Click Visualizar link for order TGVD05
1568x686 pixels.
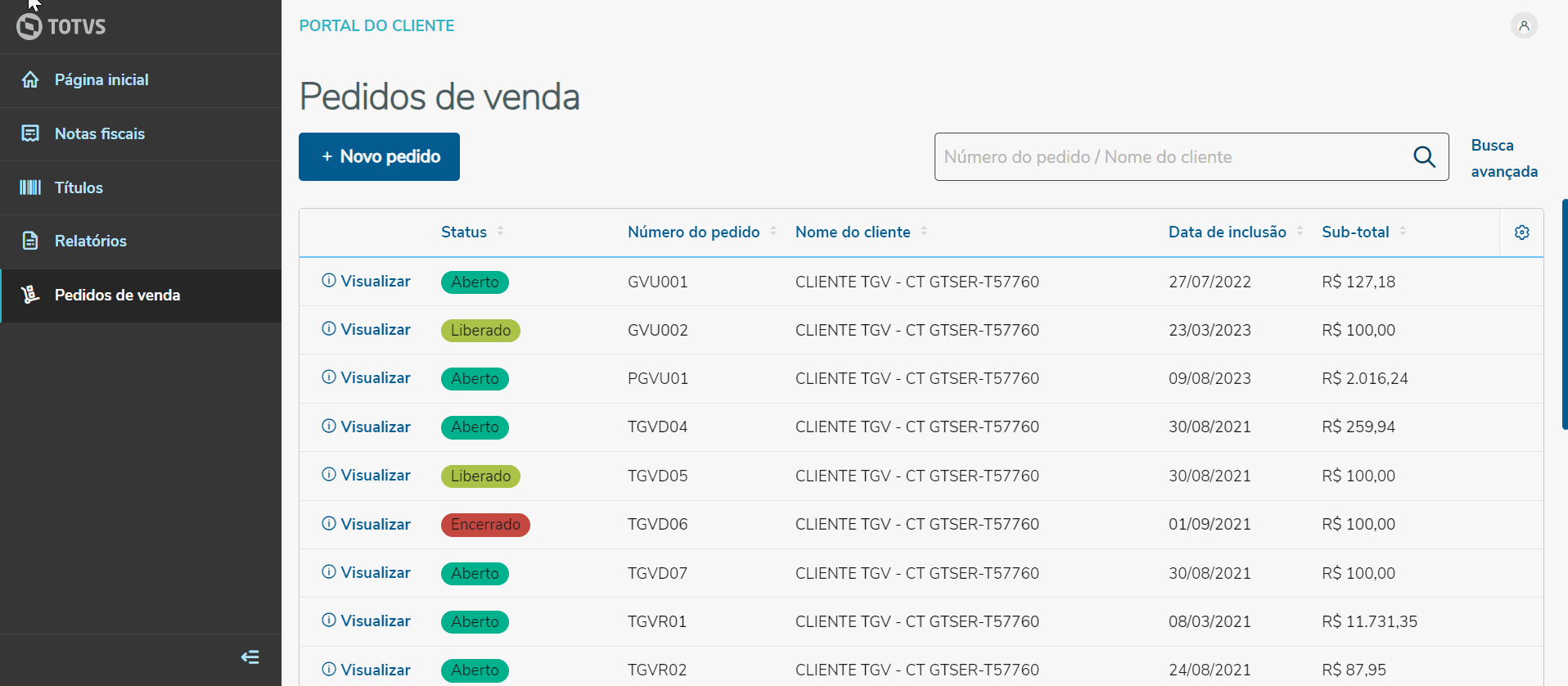376,475
